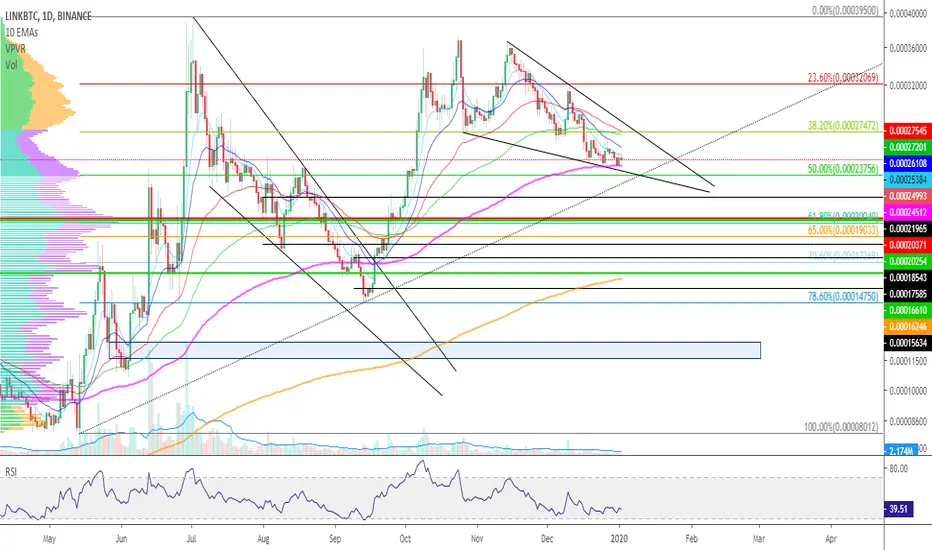Click the Jul label on time axis
932x550 pixels.
pos(191,539)
